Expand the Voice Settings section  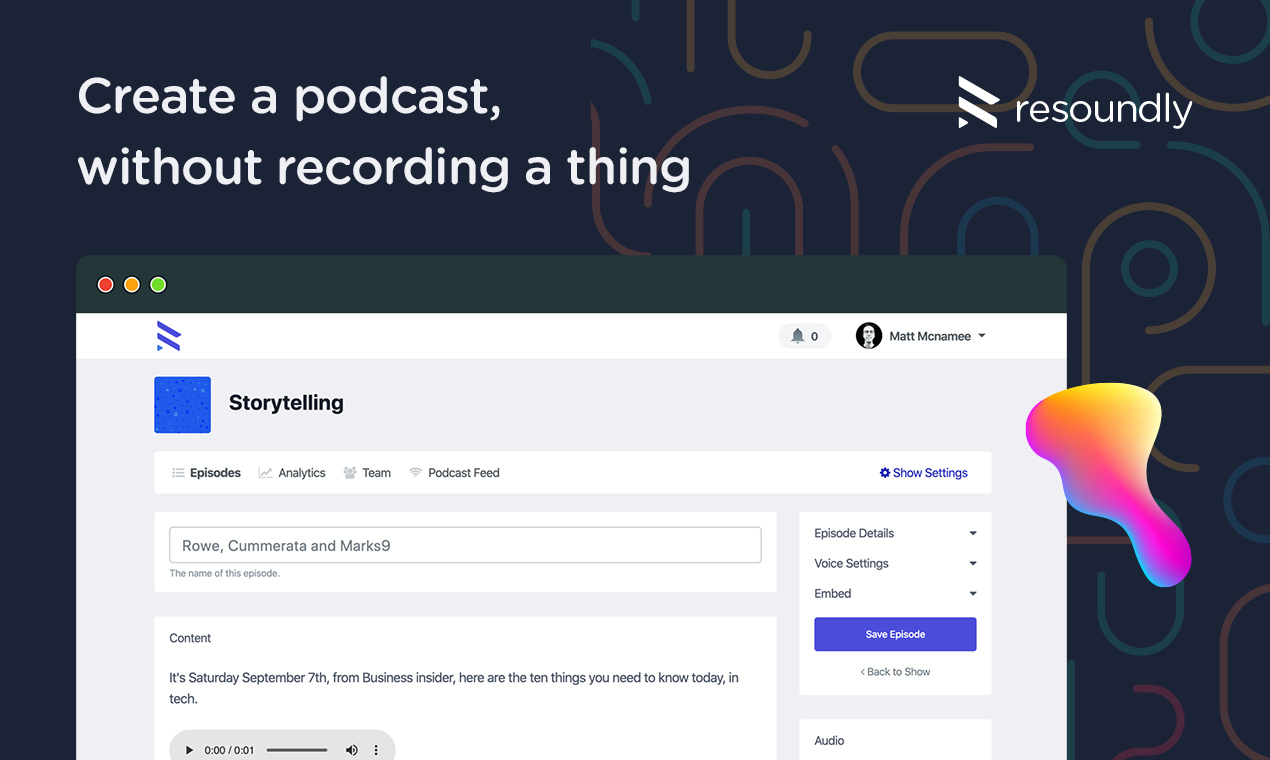(x=895, y=563)
